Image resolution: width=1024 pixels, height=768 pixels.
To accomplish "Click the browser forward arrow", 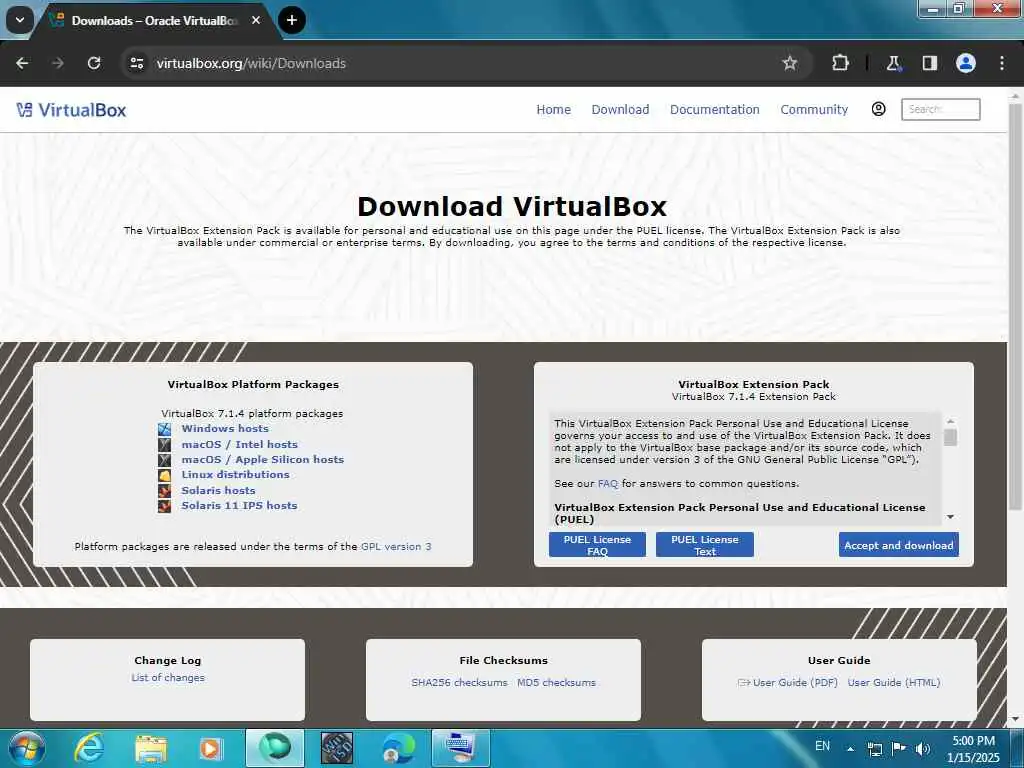I will (57, 63).
